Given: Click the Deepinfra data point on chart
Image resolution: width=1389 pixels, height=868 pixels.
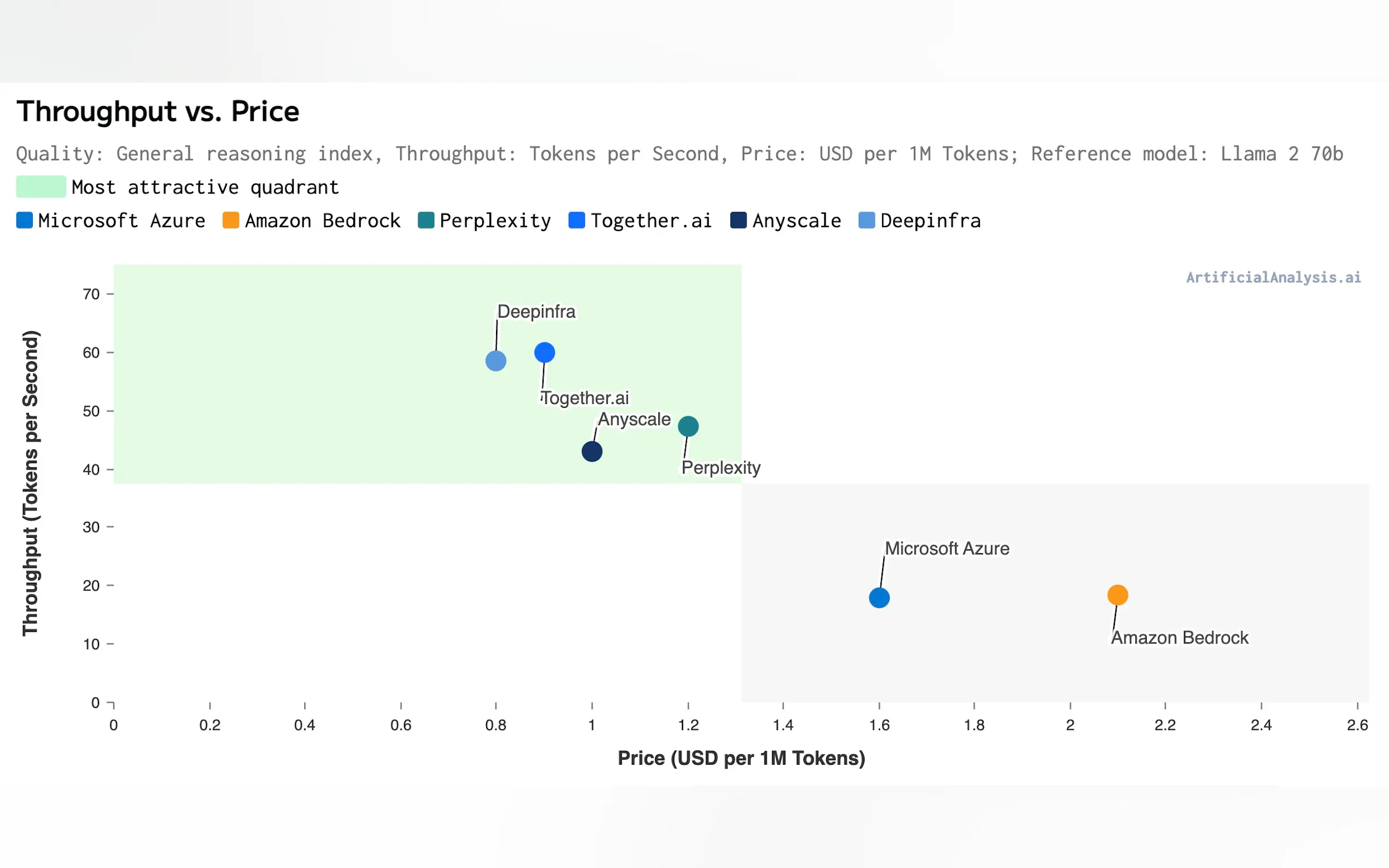Looking at the screenshot, I should [x=495, y=361].
